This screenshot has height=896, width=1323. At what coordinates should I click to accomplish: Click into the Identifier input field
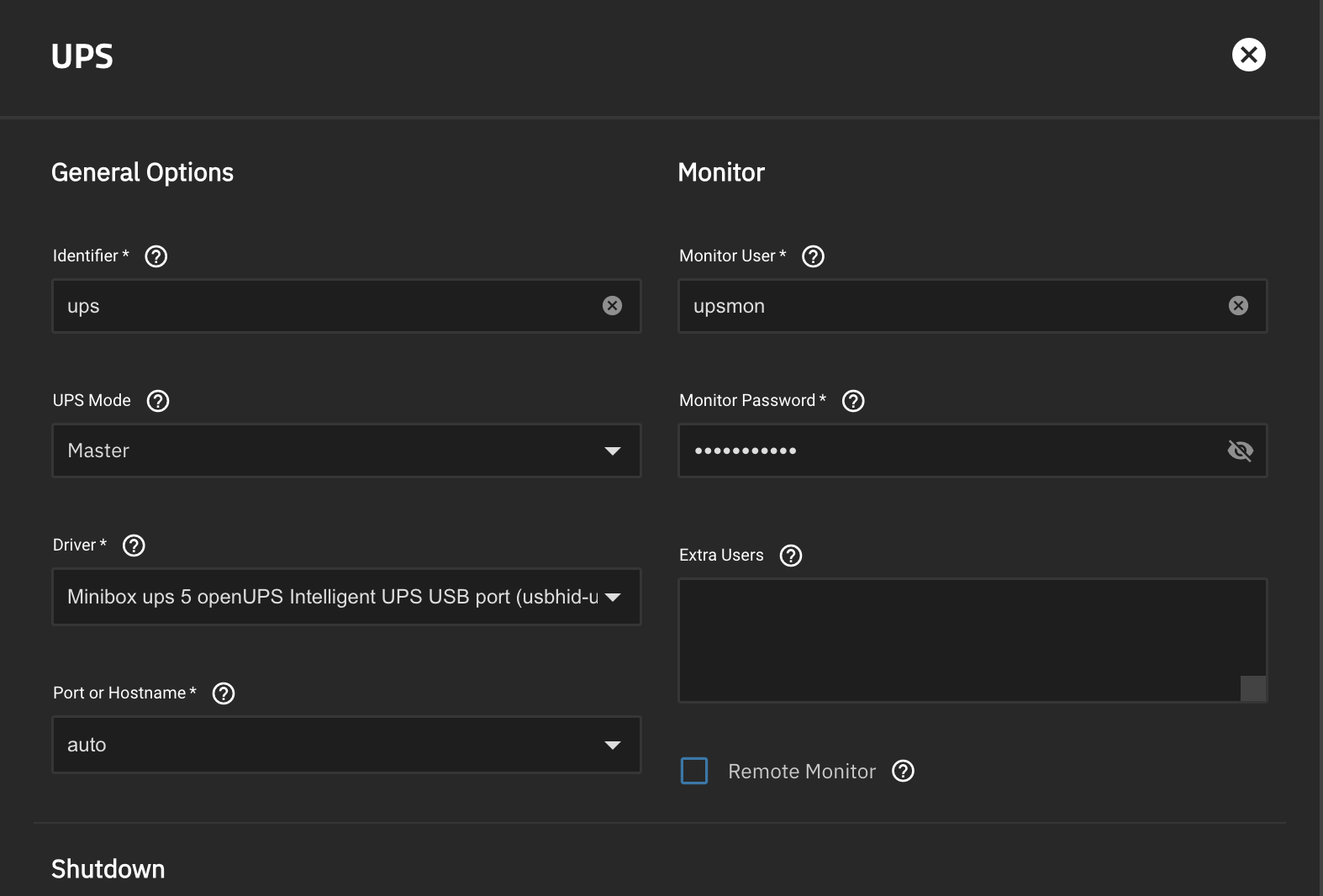pyautogui.click(x=328, y=306)
